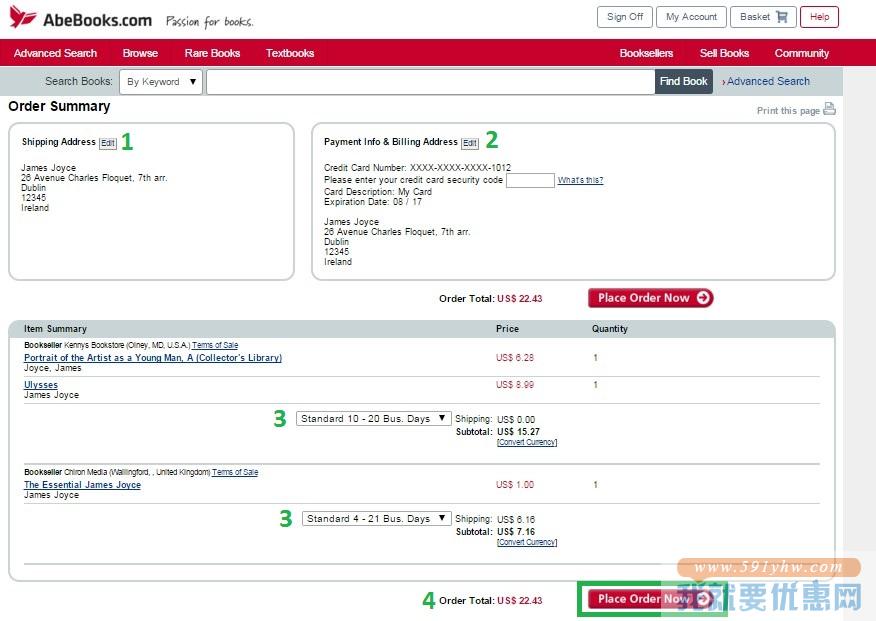This screenshot has height=621, width=876.
Task: Click the credit card security code field
Action: (530, 180)
